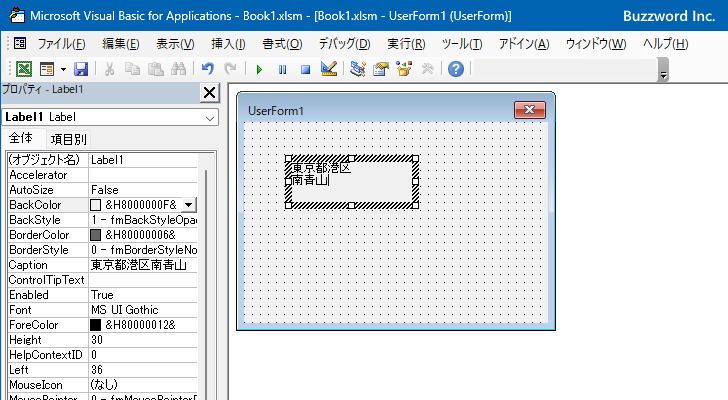Viewport: 728px width, 400px height.
Task: Open the 表示(V) menu
Action: tap(175, 44)
